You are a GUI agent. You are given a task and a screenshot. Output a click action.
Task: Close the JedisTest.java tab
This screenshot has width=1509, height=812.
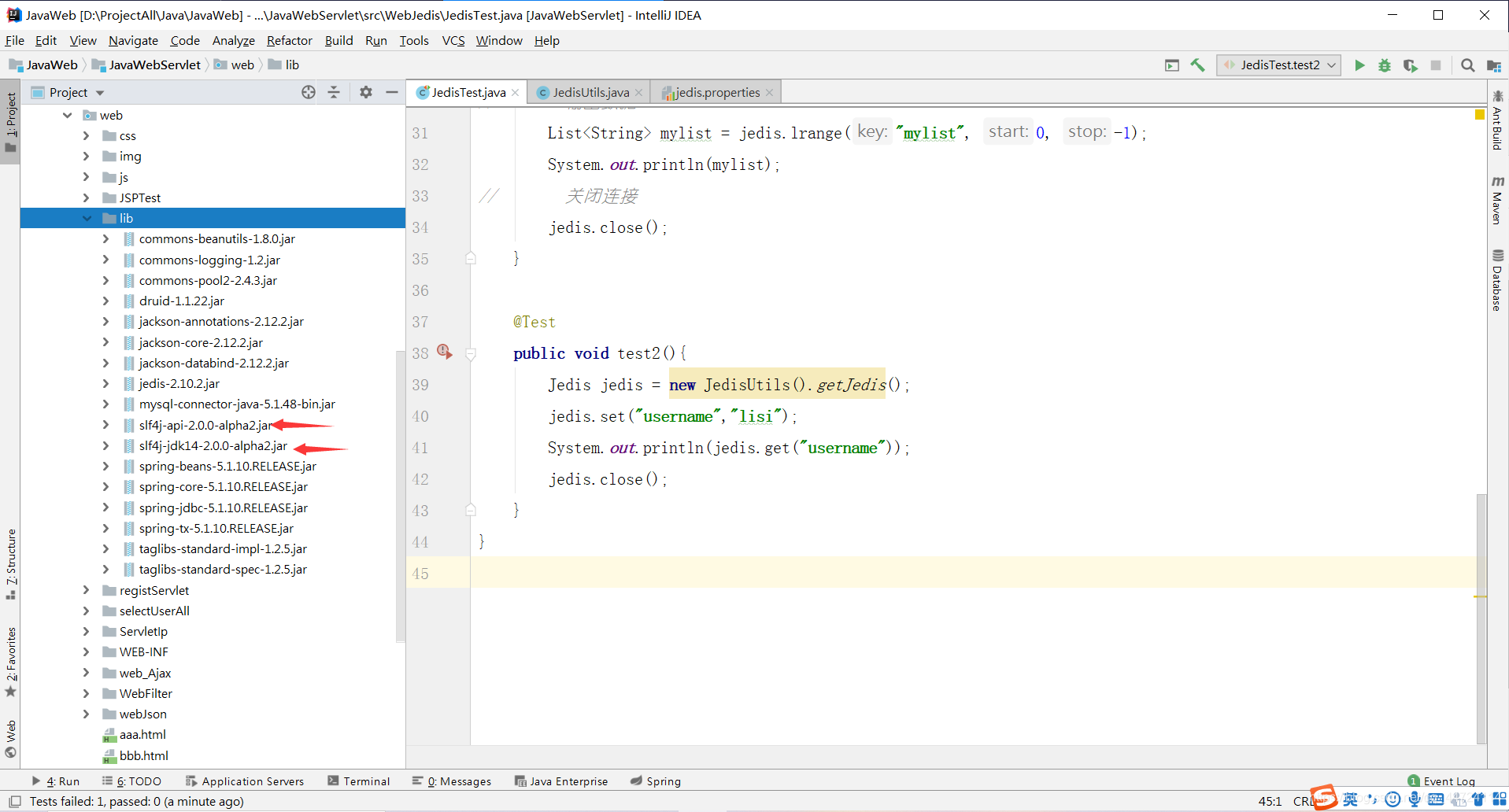[515, 93]
